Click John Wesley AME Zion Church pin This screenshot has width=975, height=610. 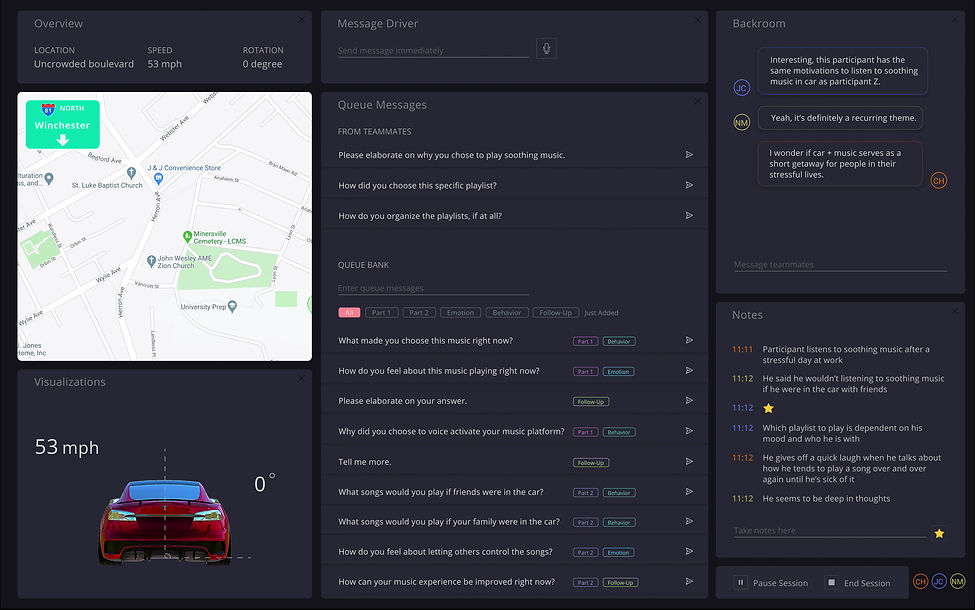click(x=151, y=261)
